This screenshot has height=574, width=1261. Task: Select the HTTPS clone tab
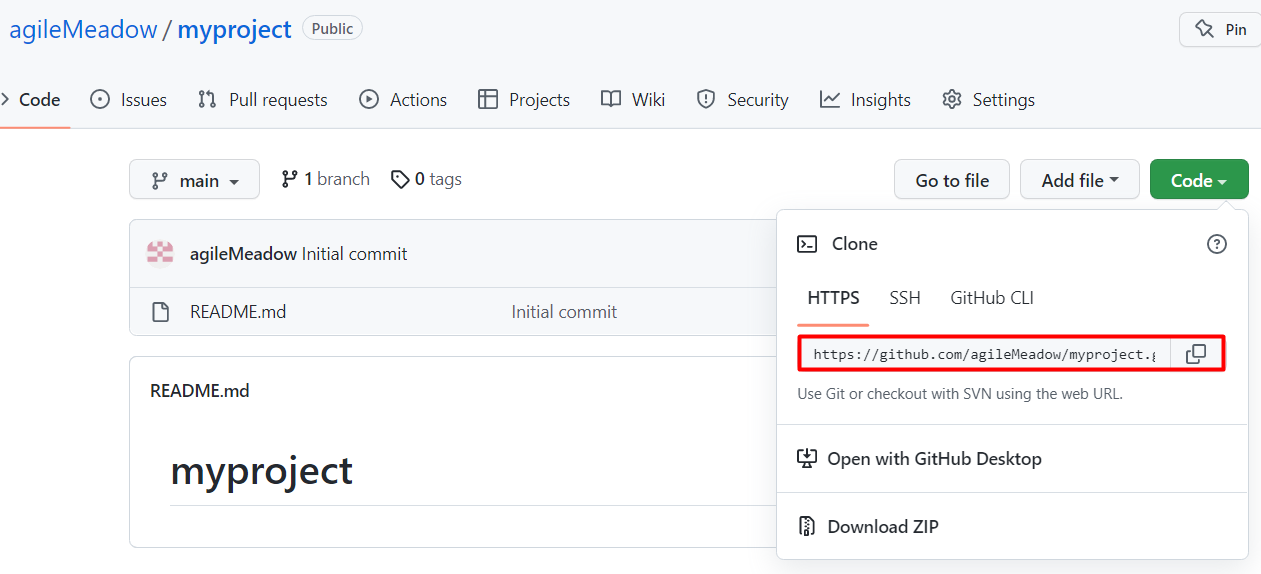(x=833, y=298)
